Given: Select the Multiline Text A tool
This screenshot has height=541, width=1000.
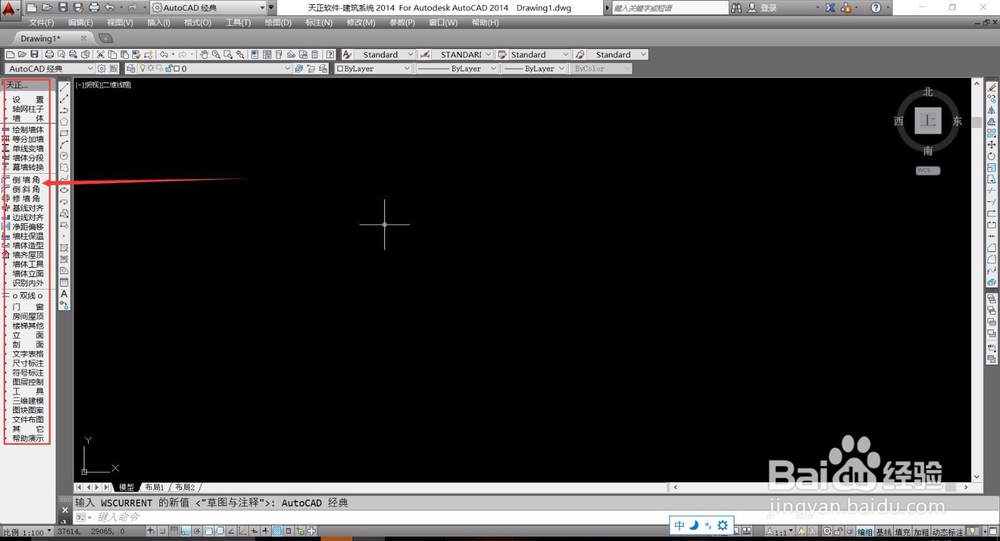Looking at the screenshot, I should pyautogui.click(x=64, y=294).
